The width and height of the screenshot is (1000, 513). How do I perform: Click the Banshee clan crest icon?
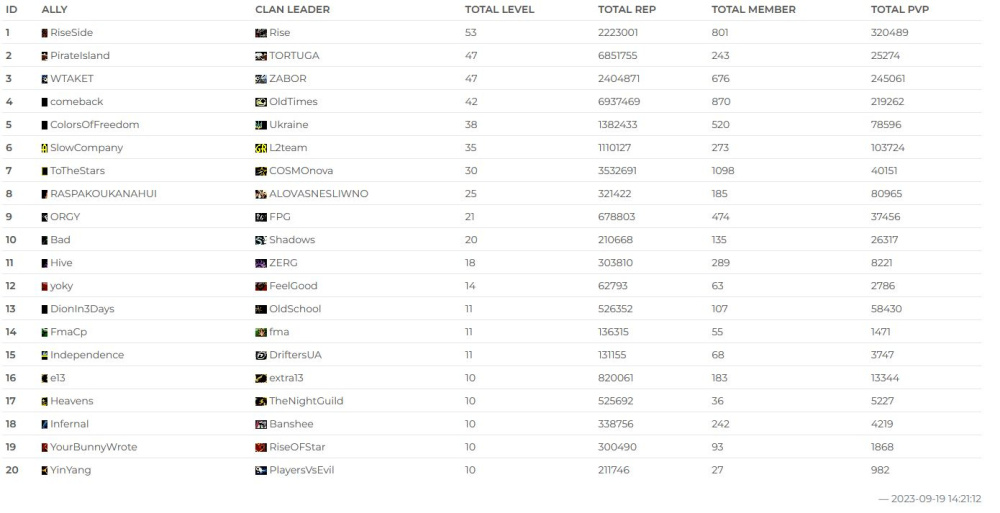pyautogui.click(x=261, y=424)
